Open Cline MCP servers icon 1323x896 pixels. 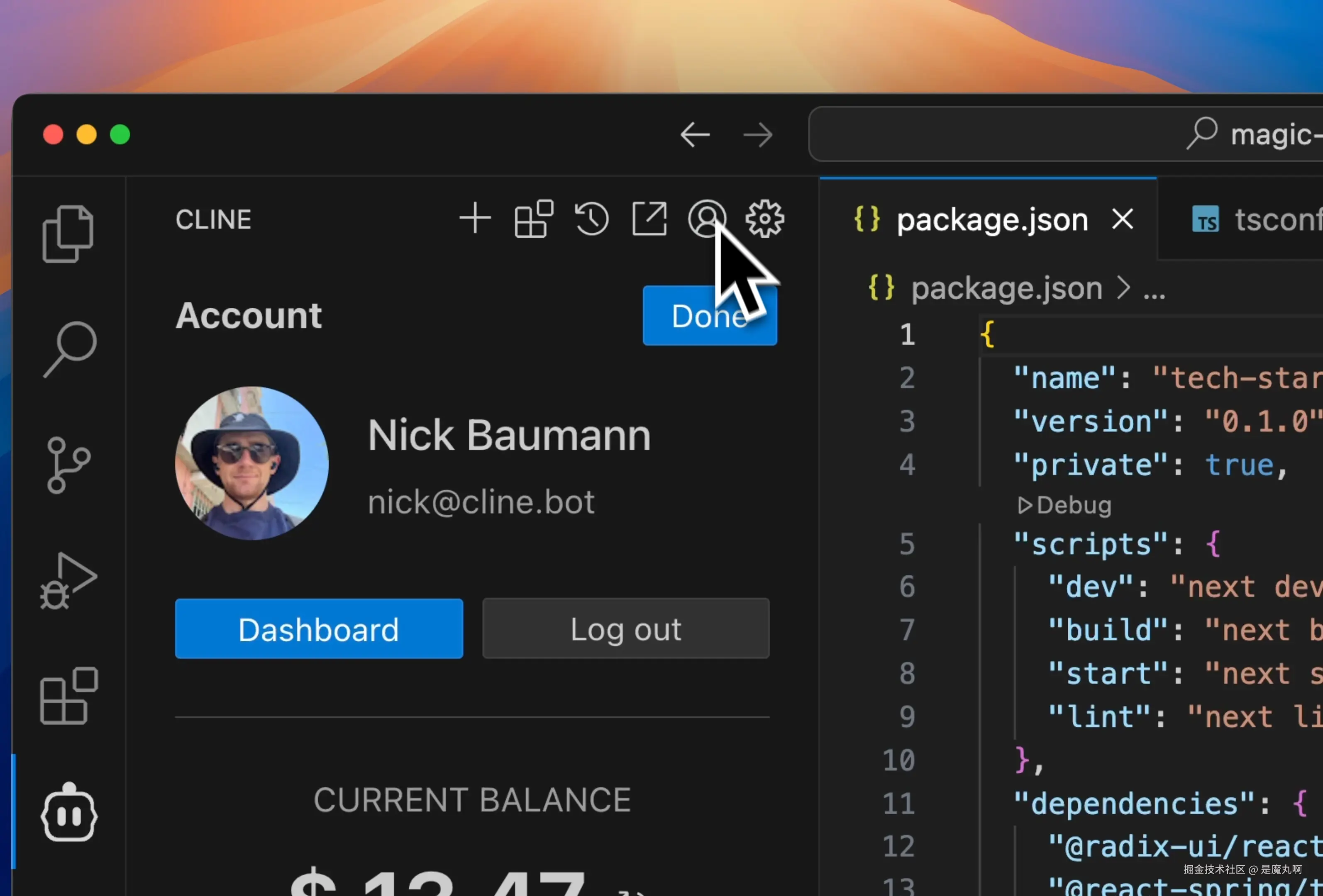coord(533,219)
